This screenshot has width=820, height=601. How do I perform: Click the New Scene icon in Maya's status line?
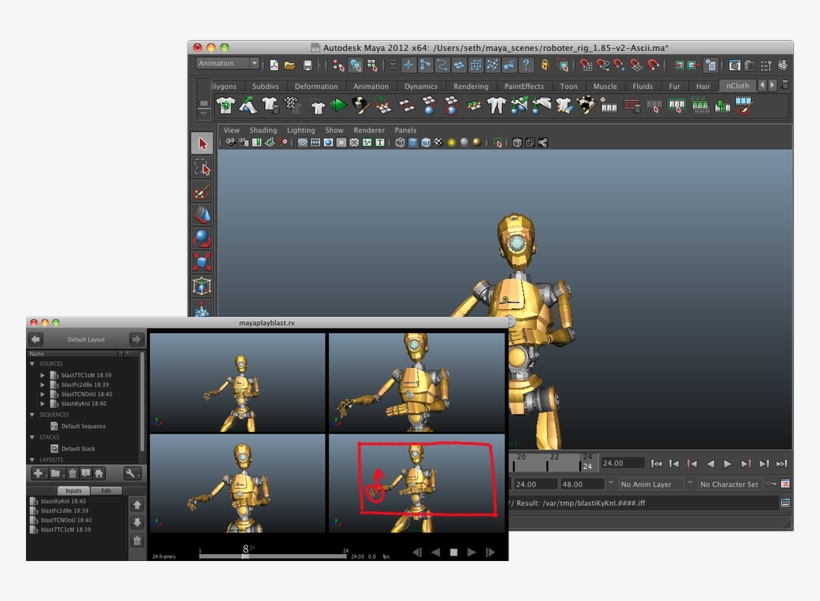pos(274,65)
